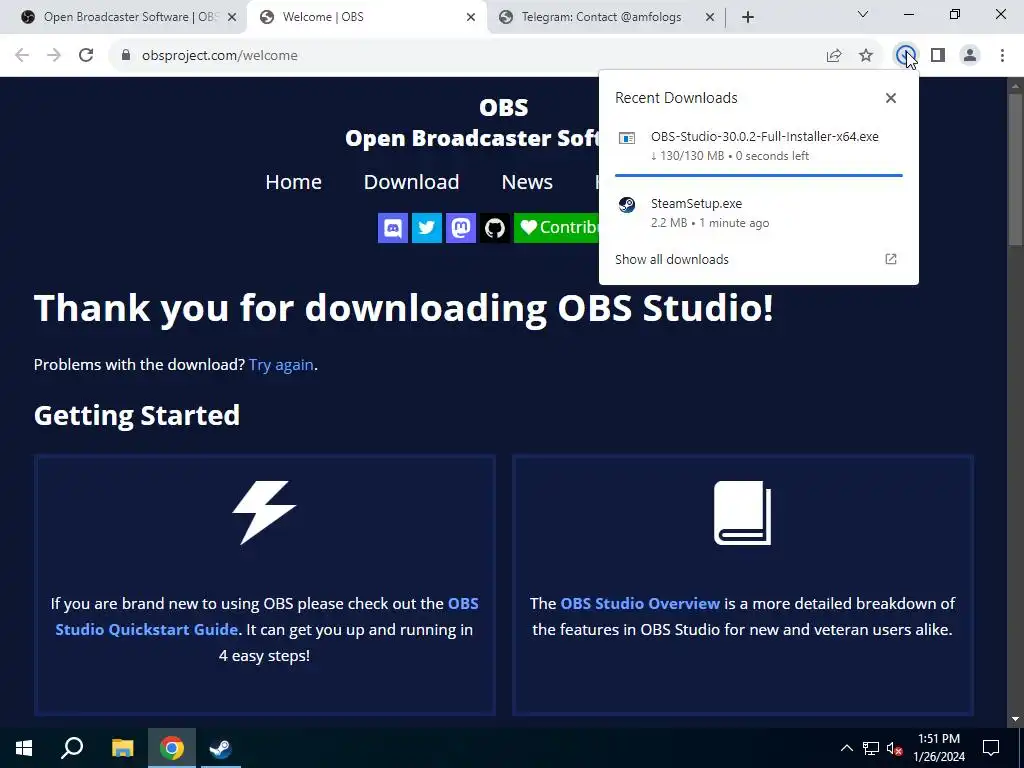Open Steam from the taskbar
The height and width of the screenshot is (768, 1024).
coord(221,748)
